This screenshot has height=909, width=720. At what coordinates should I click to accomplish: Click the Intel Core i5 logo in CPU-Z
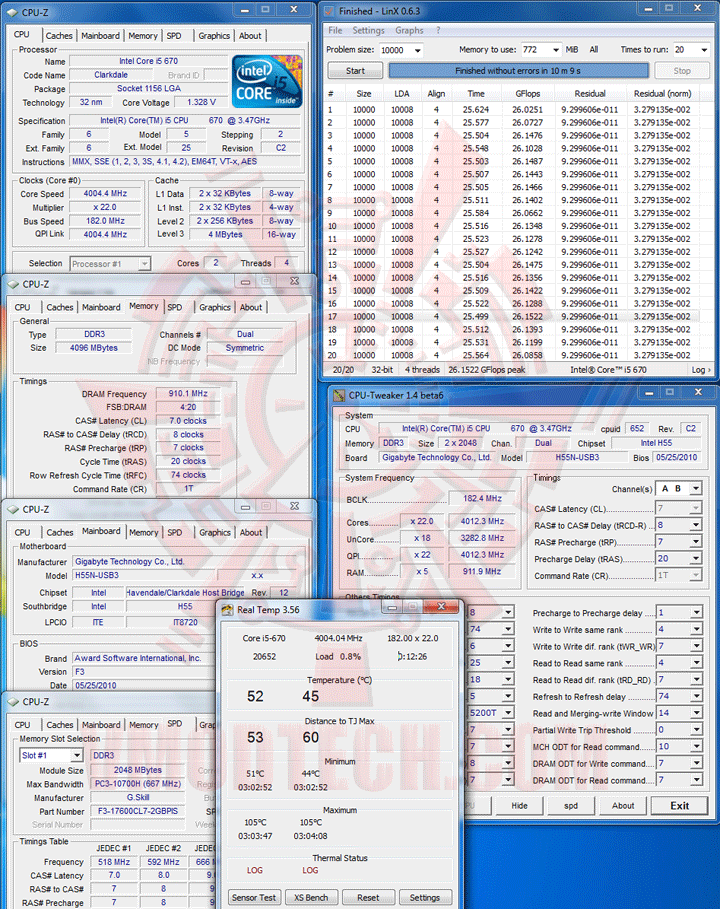[x=267, y=81]
